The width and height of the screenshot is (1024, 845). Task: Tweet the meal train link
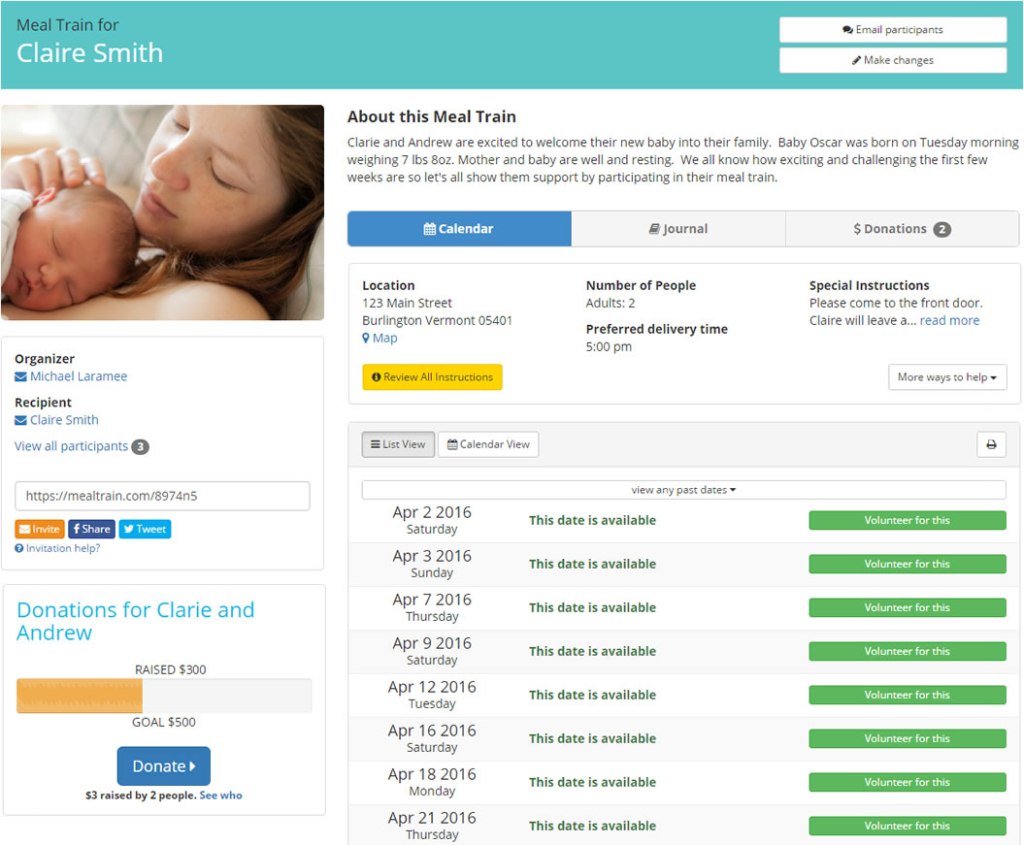[x=145, y=529]
